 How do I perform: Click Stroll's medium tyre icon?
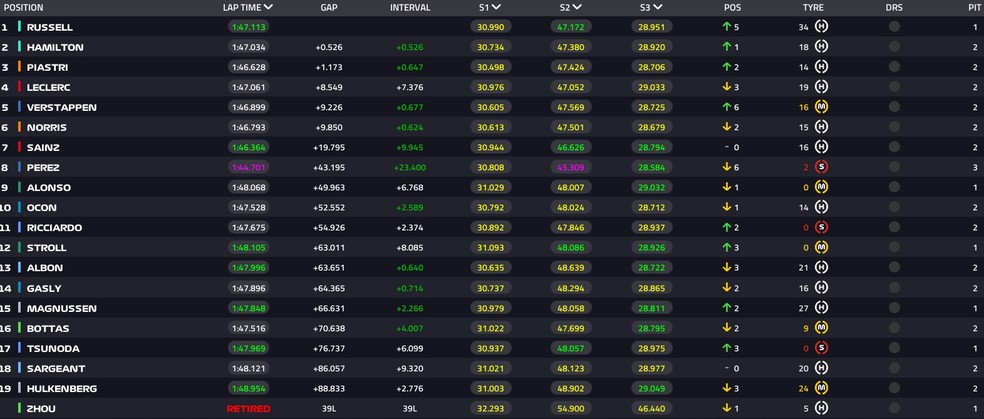point(821,247)
